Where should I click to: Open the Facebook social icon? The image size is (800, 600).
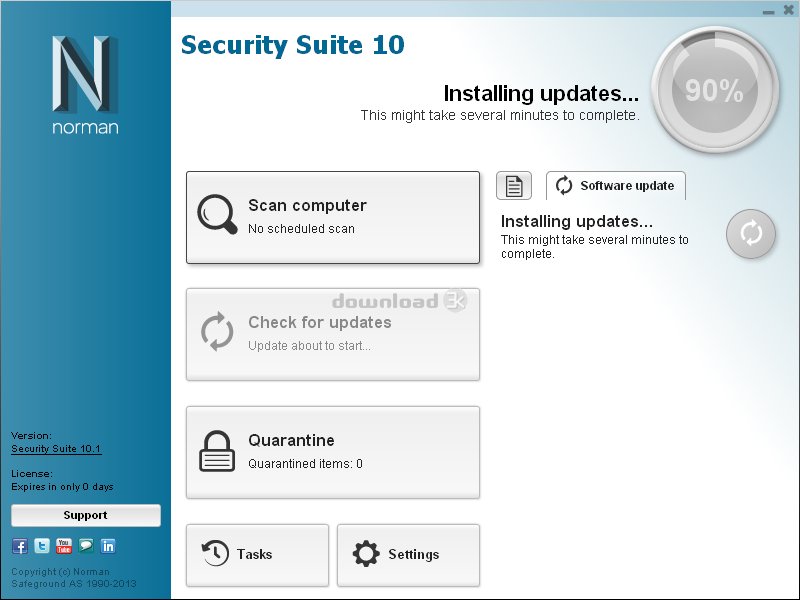click(x=19, y=546)
